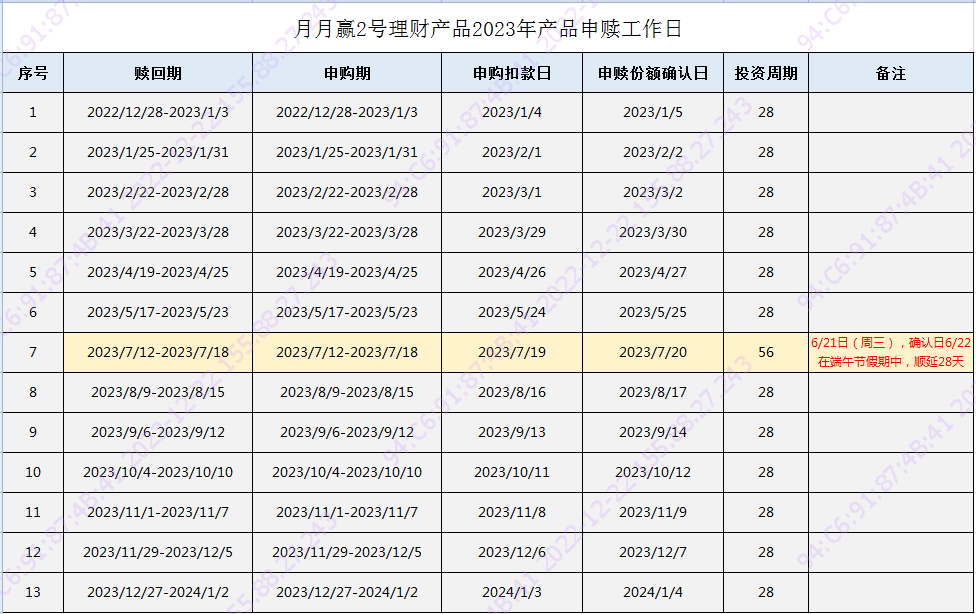976x614 pixels.
Task: Click cell 2023/3/1
Action: 512,192
